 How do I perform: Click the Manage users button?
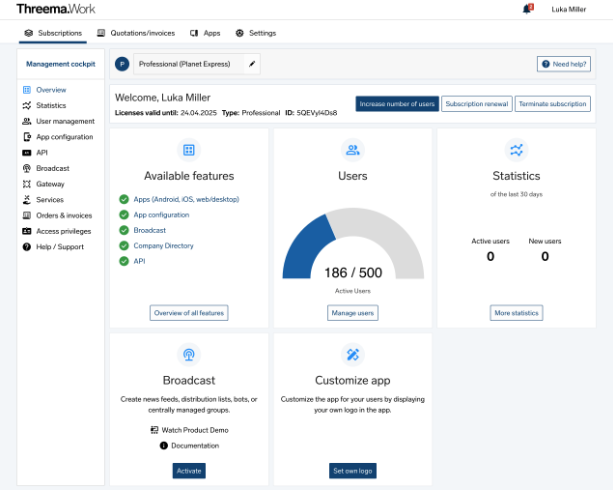coord(353,313)
